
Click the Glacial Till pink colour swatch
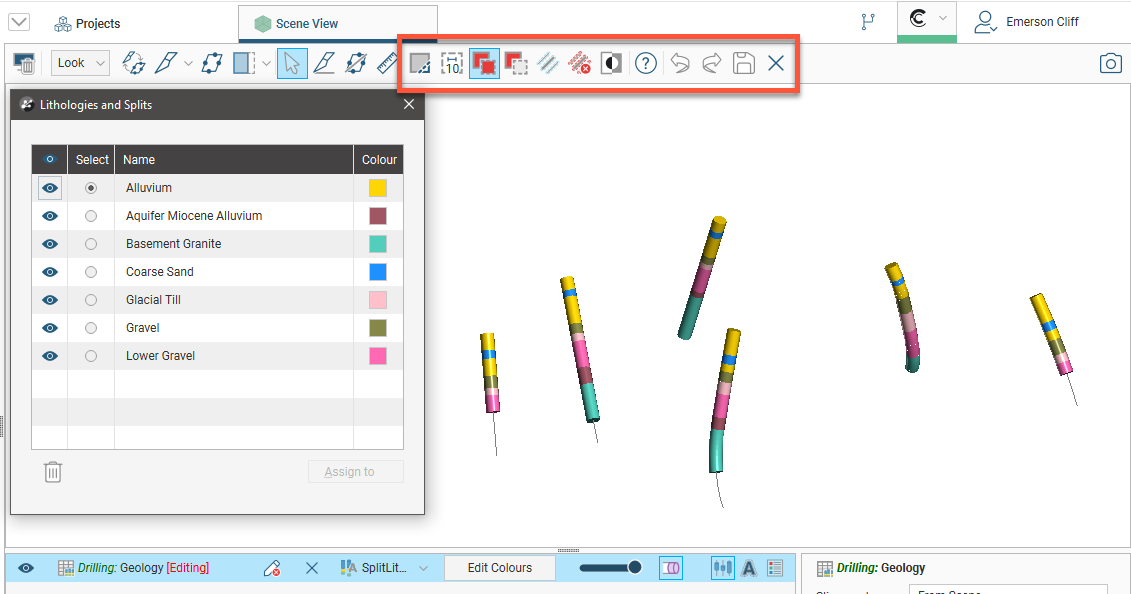coord(377,300)
